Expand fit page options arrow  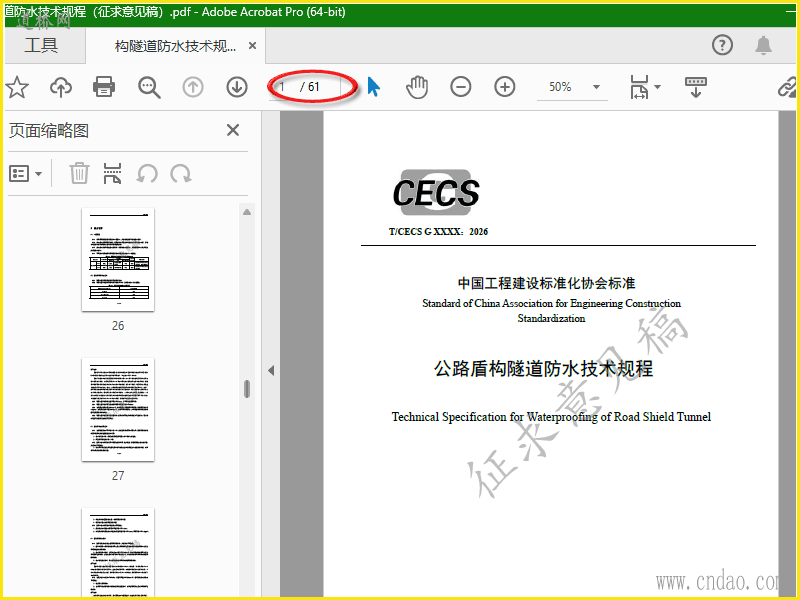click(657, 87)
